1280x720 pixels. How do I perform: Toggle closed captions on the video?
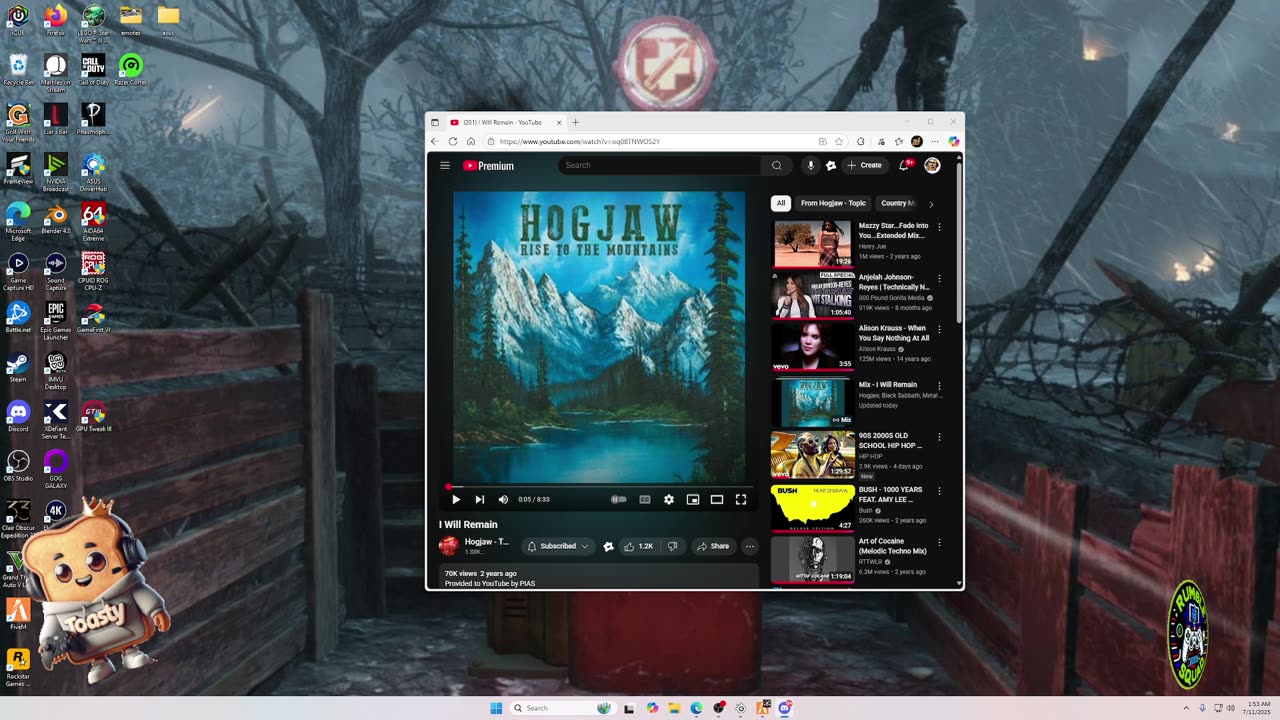point(645,499)
